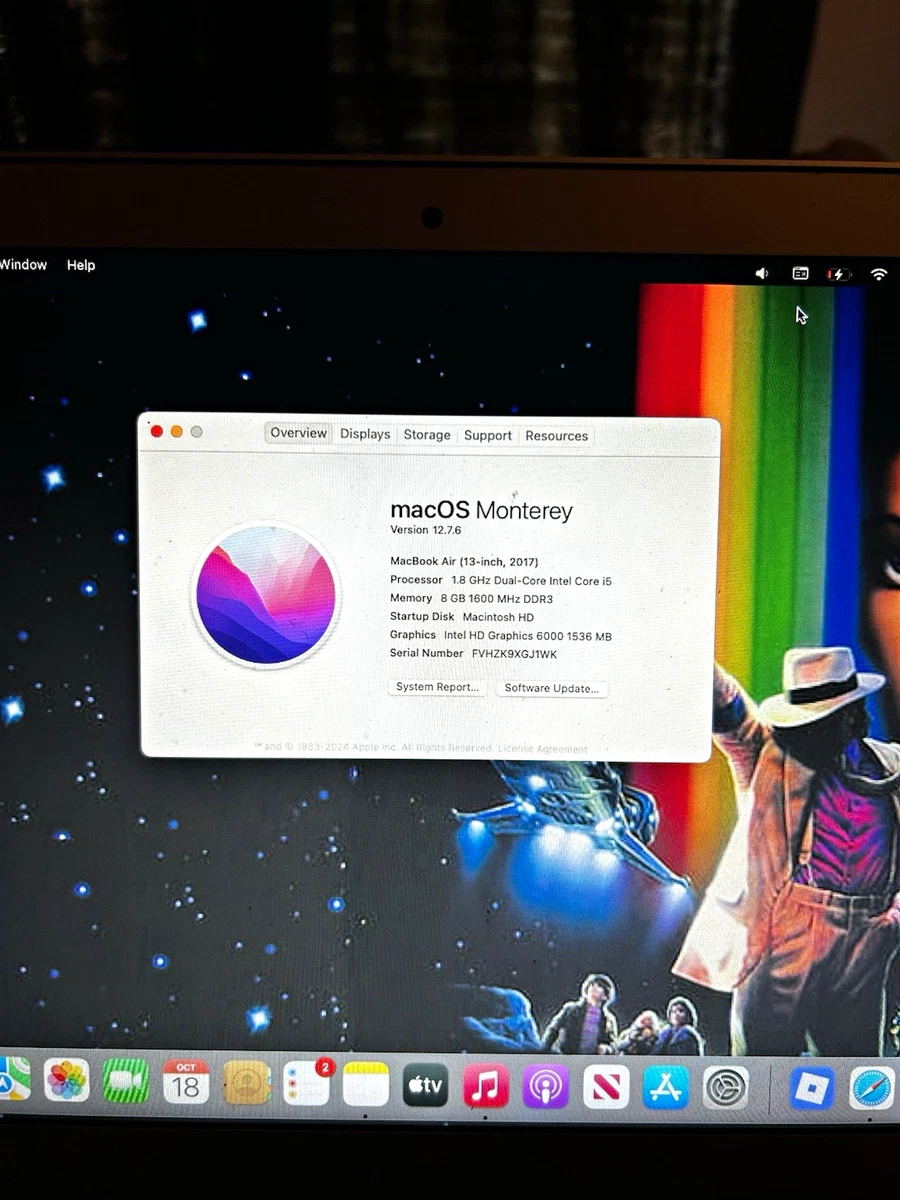The height and width of the screenshot is (1200, 900).
Task: Close the About This Mac window
Action: tap(157, 431)
